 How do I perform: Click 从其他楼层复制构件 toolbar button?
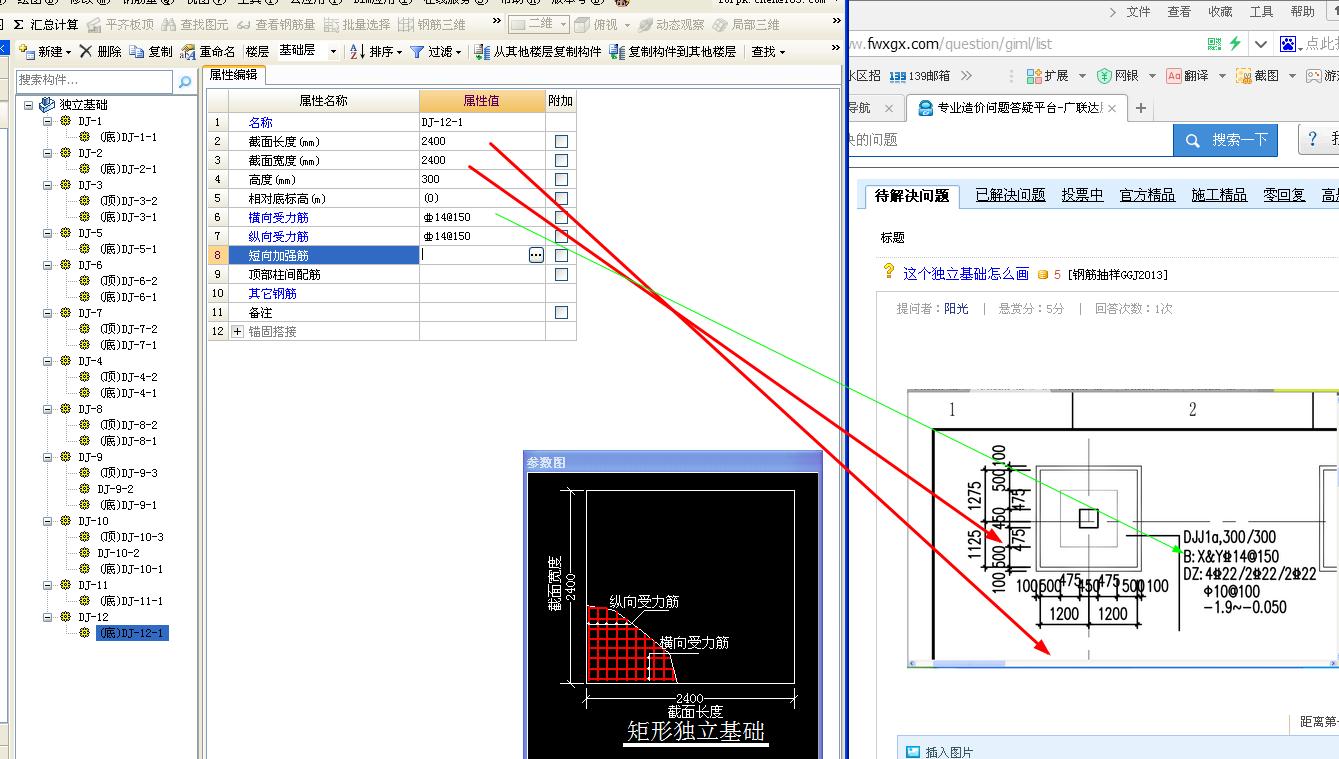tap(538, 51)
